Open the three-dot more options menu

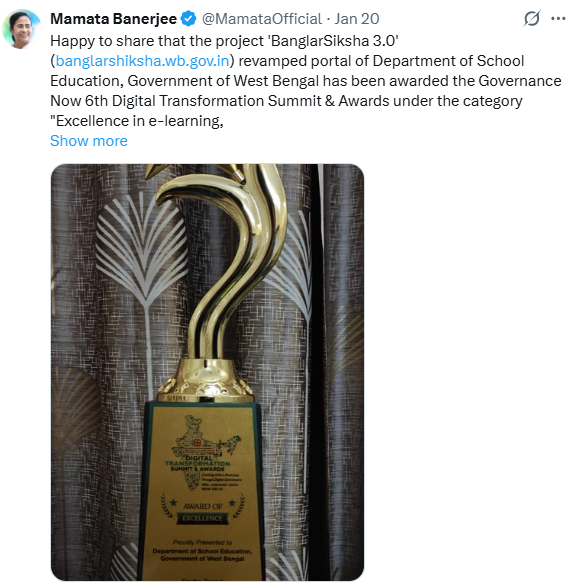click(x=558, y=18)
